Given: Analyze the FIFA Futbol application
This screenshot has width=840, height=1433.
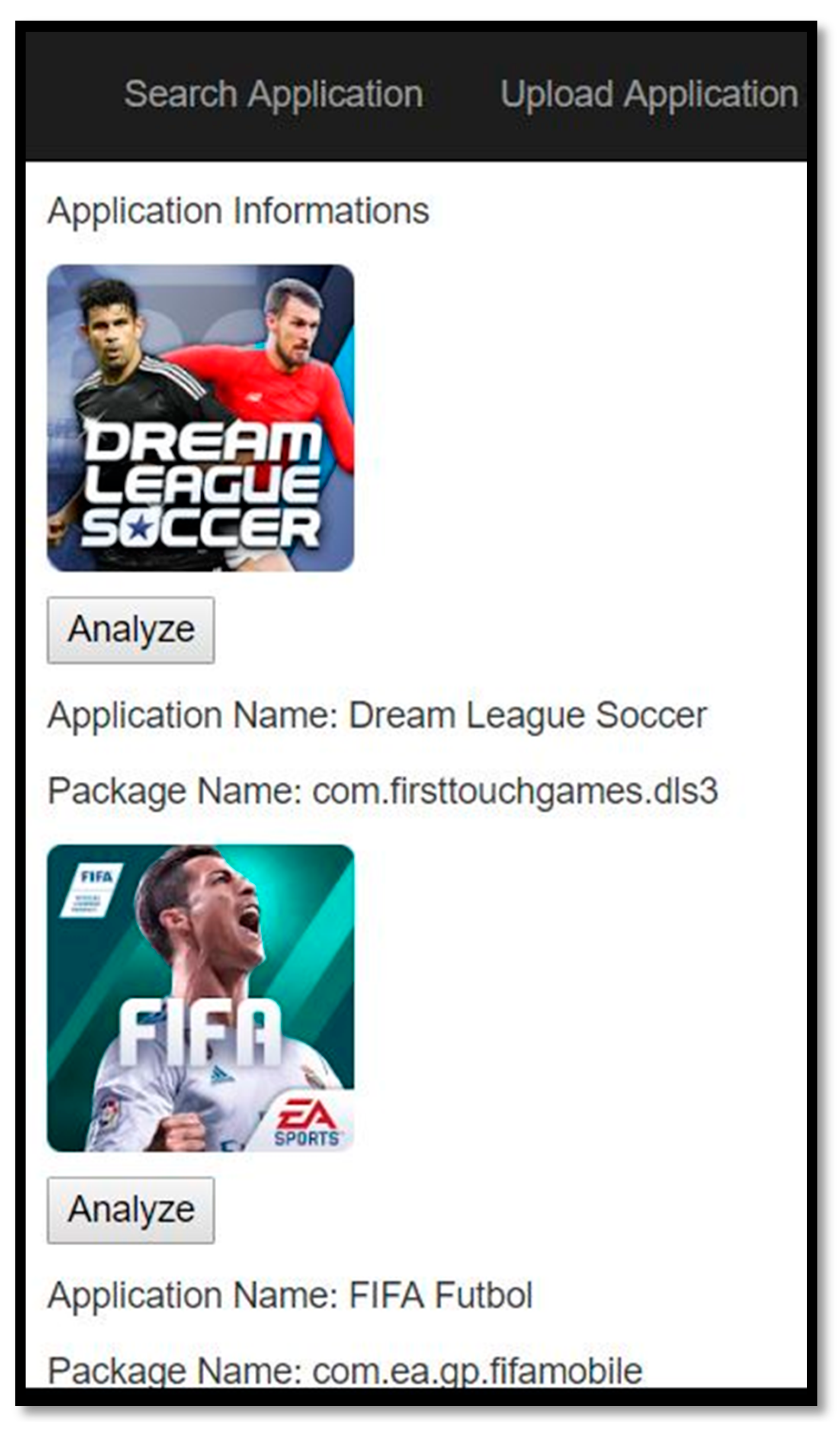Looking at the screenshot, I should (x=131, y=1210).
